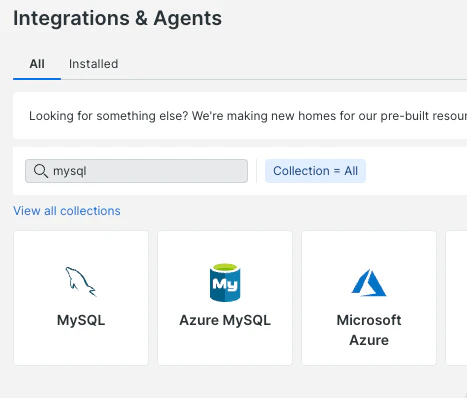Select the MySQL card title
Image resolution: width=467 pixels, height=398 pixels.
81,320
